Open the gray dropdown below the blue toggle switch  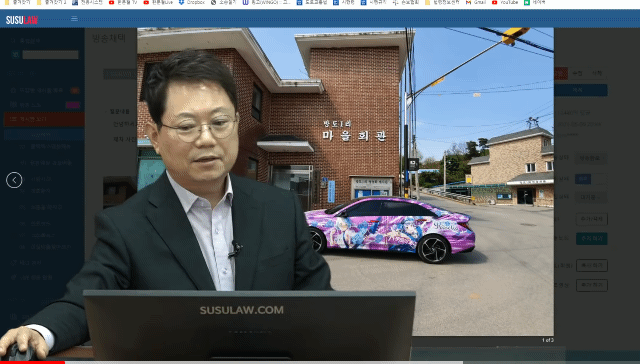(591, 198)
